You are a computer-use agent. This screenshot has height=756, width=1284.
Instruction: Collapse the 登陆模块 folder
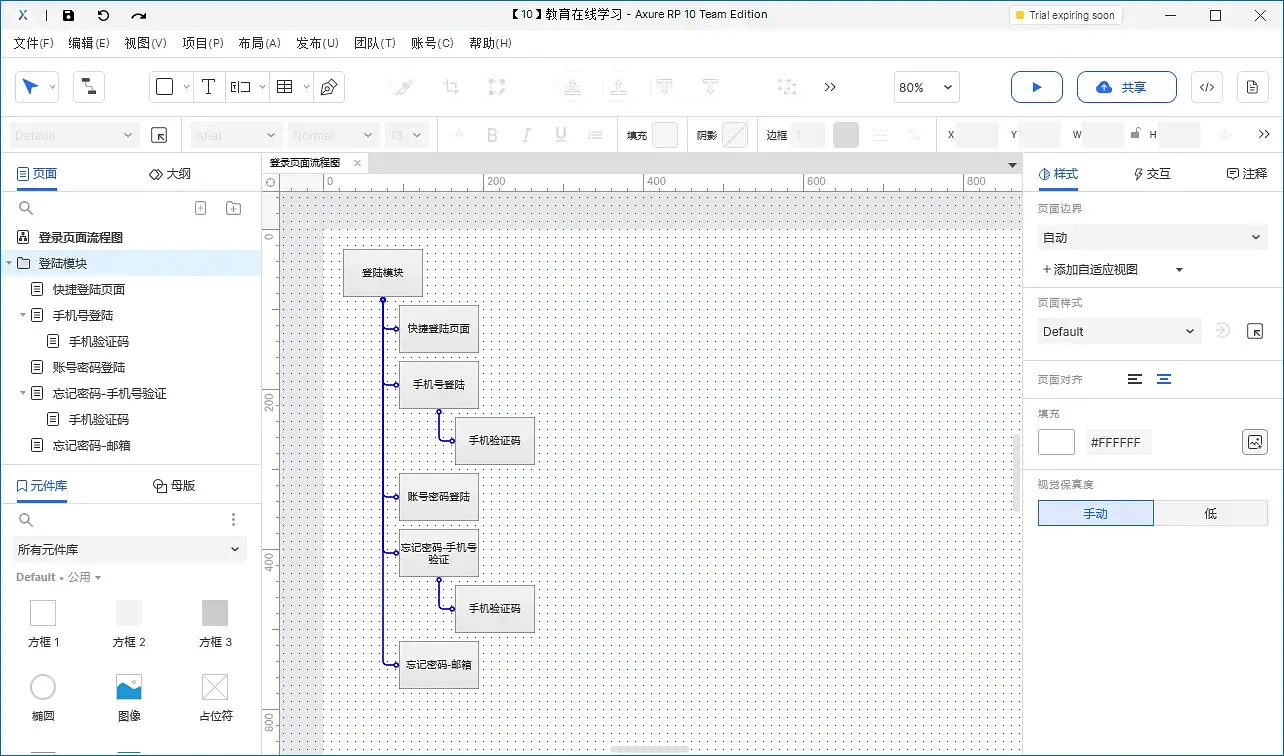9,263
